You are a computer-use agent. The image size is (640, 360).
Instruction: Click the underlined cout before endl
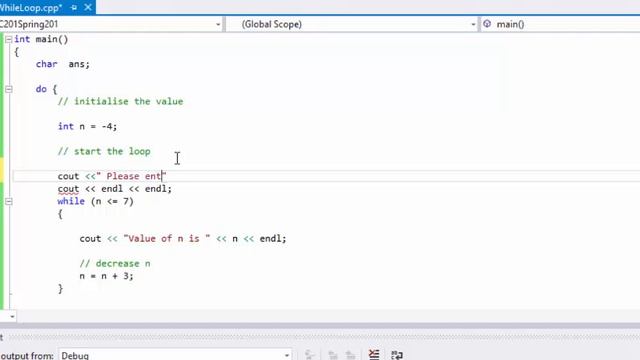tap(68, 189)
